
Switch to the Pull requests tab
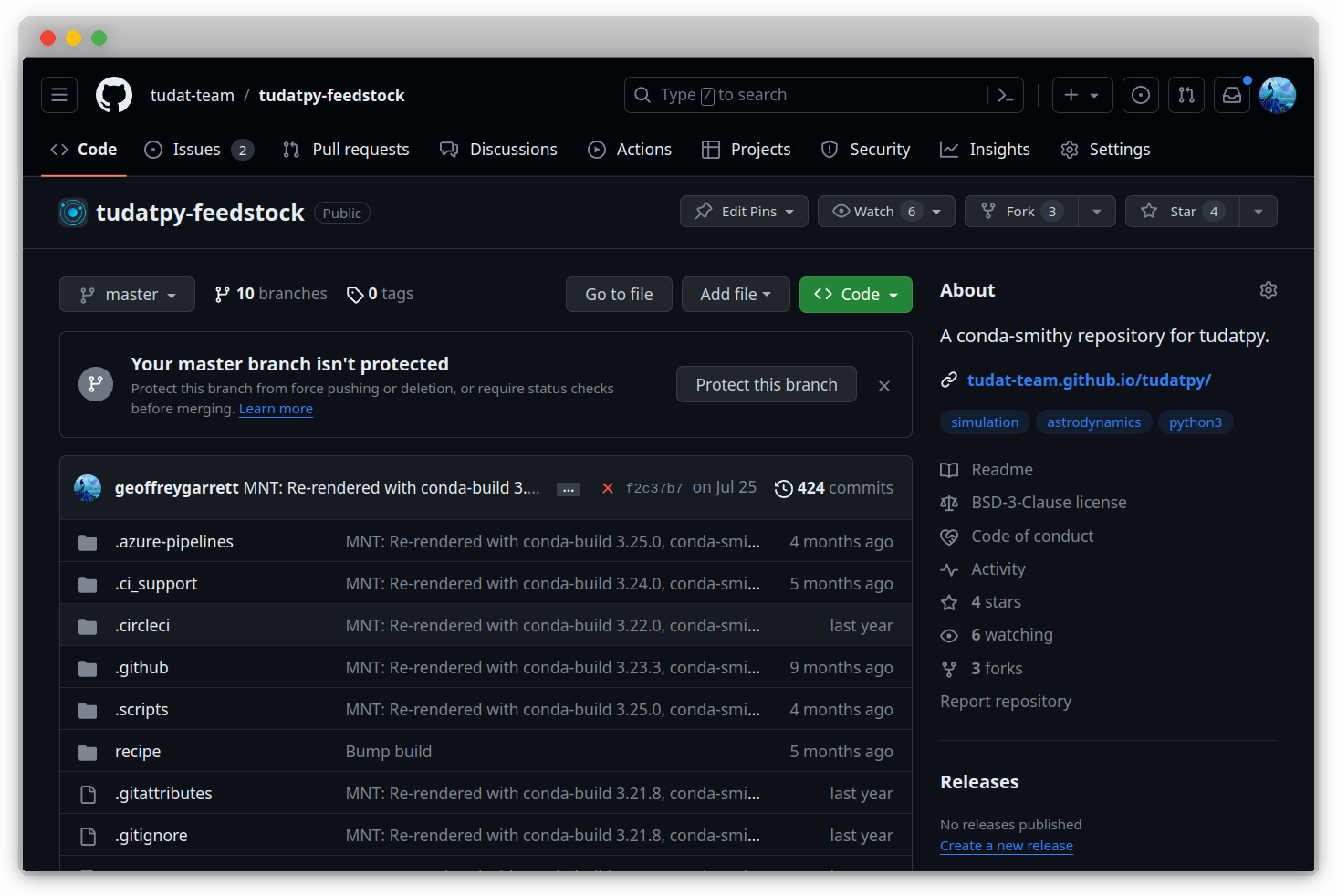point(346,150)
